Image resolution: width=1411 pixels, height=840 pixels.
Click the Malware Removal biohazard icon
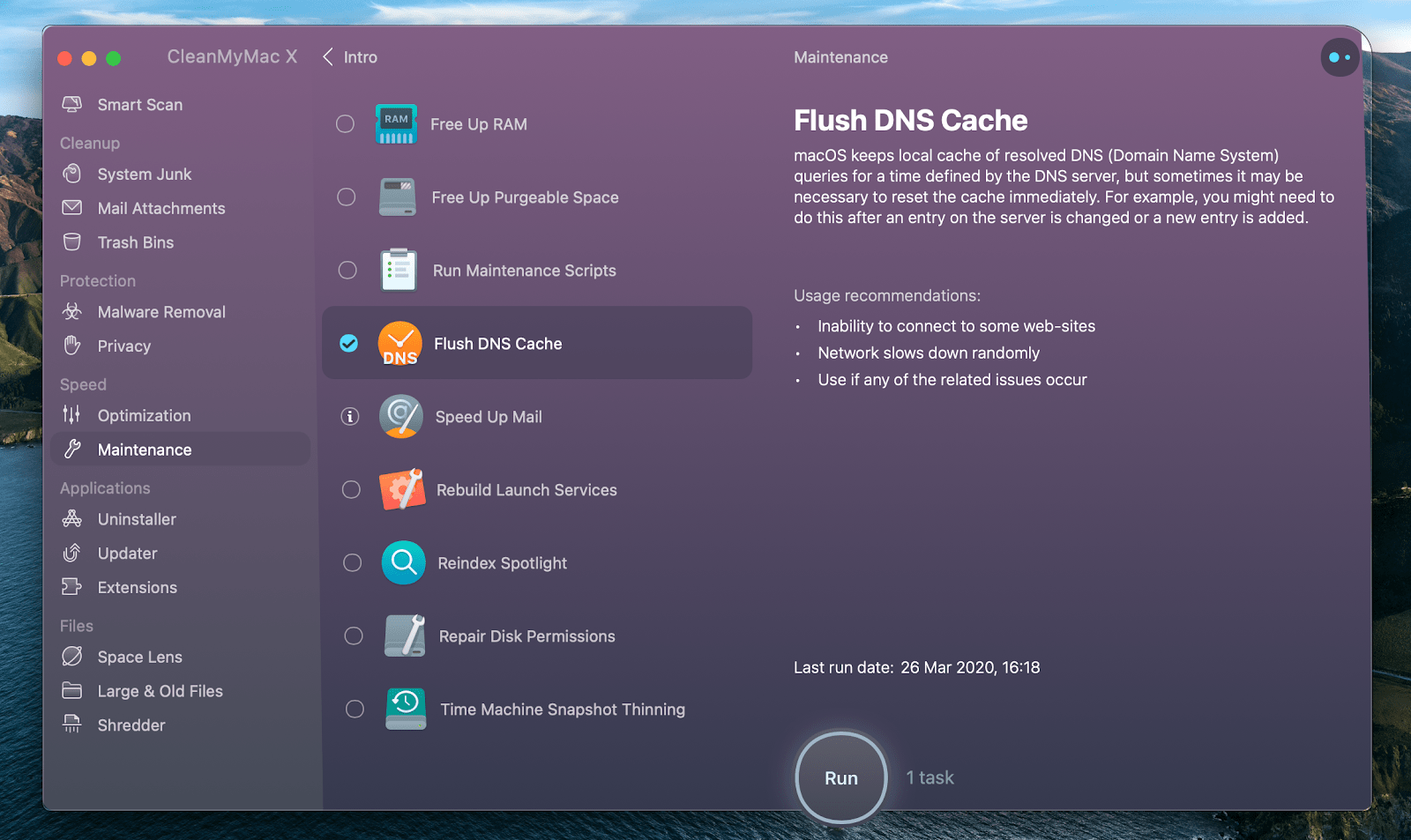click(x=72, y=311)
